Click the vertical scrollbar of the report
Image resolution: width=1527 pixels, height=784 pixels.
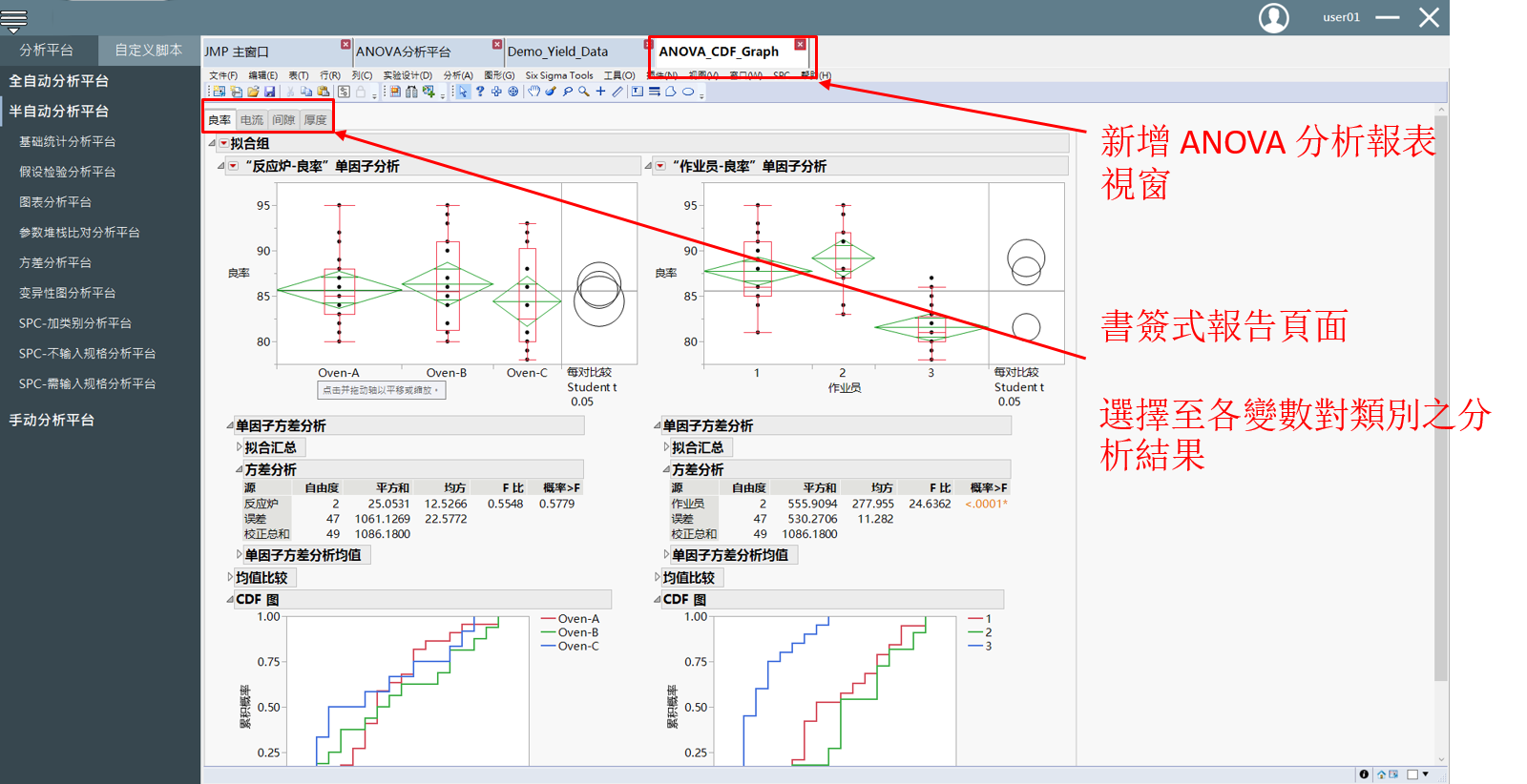pyautogui.click(x=1441, y=399)
